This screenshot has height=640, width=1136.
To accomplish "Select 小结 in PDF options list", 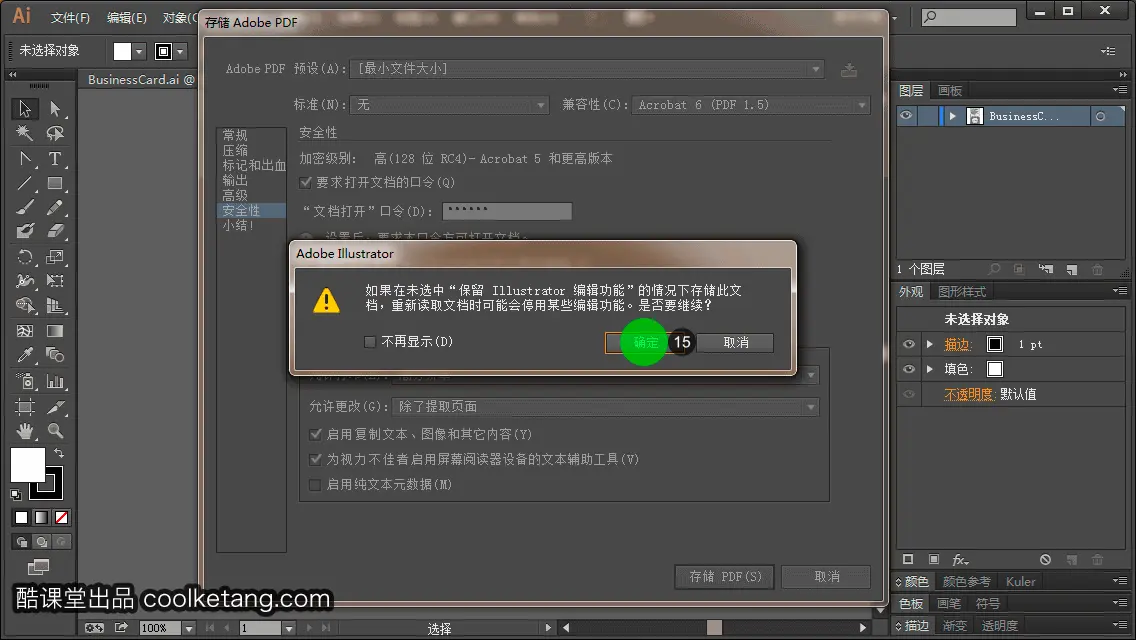I will (238, 225).
